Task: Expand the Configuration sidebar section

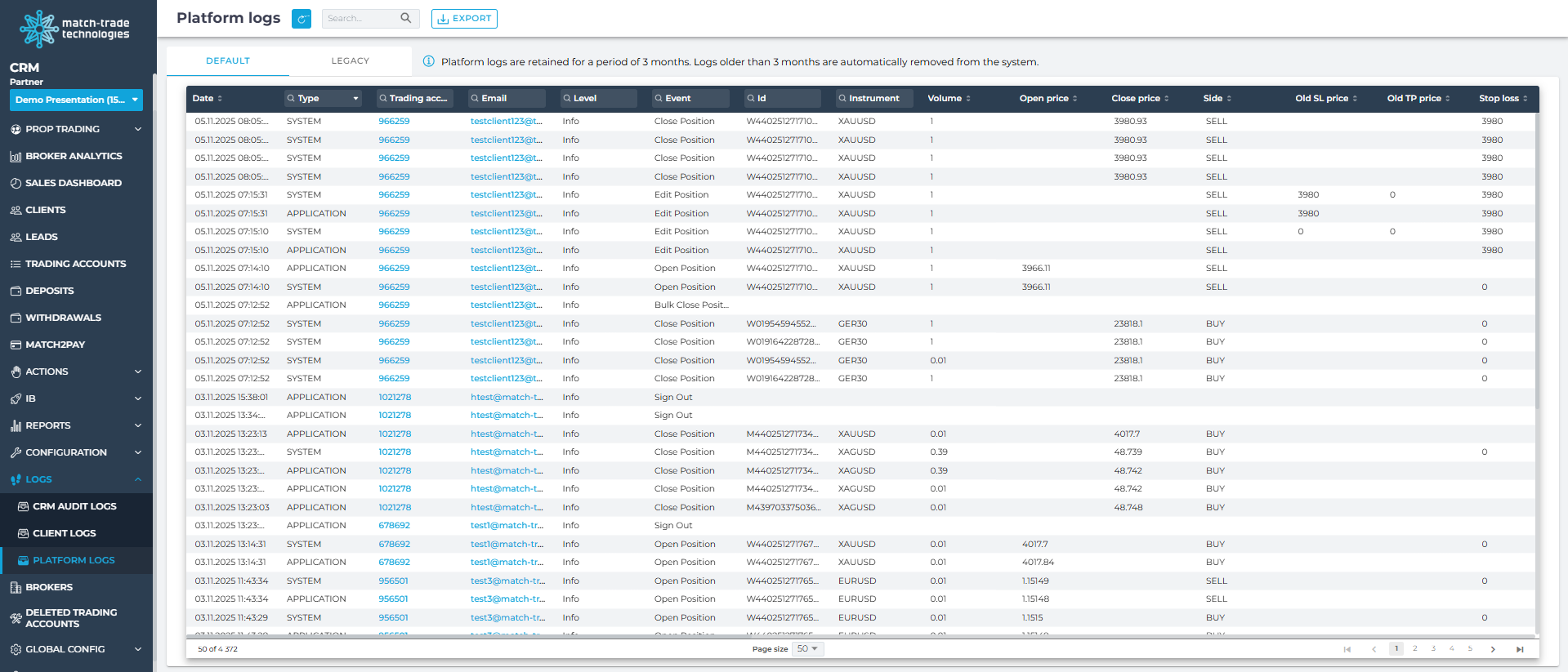Action: click(137, 452)
